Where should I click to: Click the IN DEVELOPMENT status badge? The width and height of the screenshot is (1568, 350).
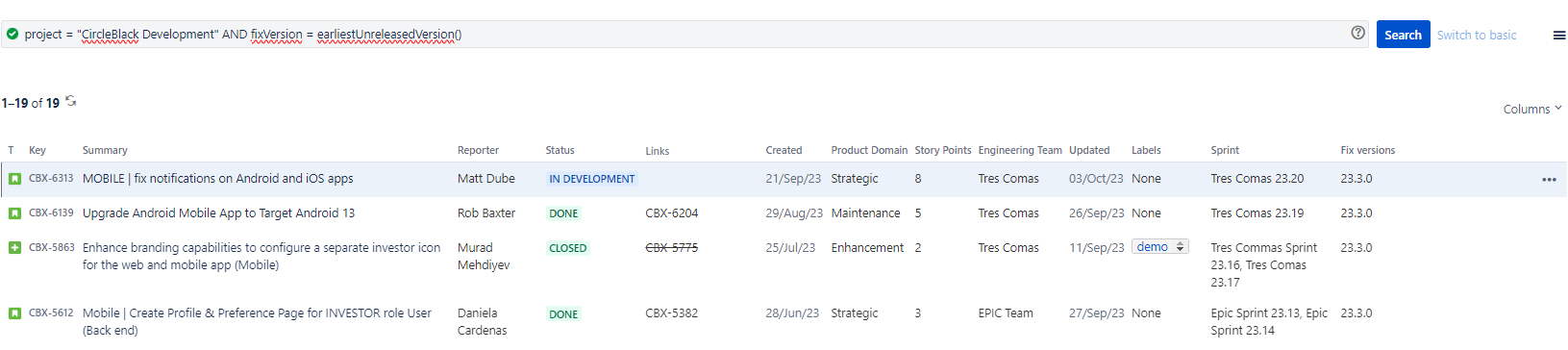592,179
